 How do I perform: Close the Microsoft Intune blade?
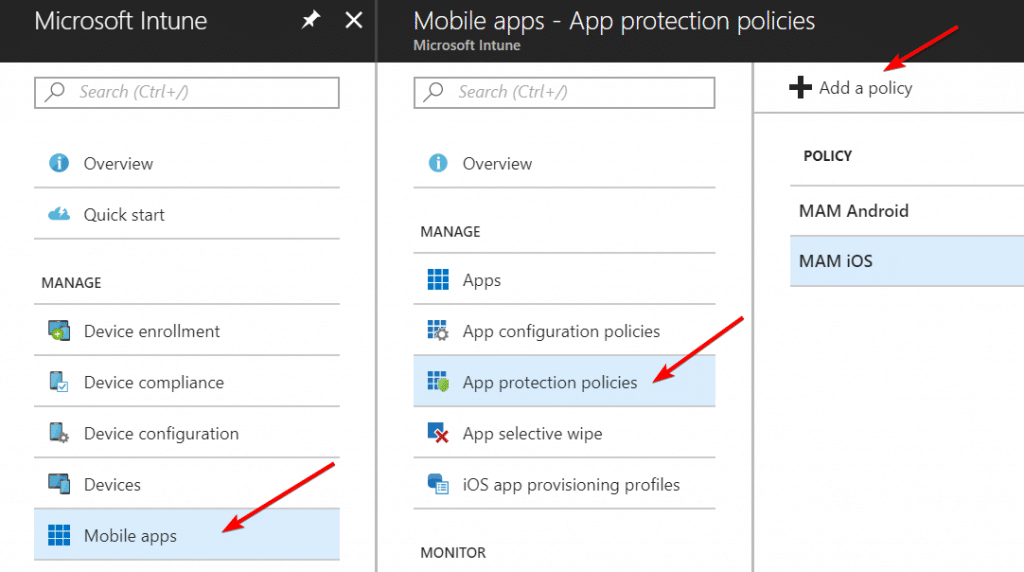pyautogui.click(x=353, y=21)
